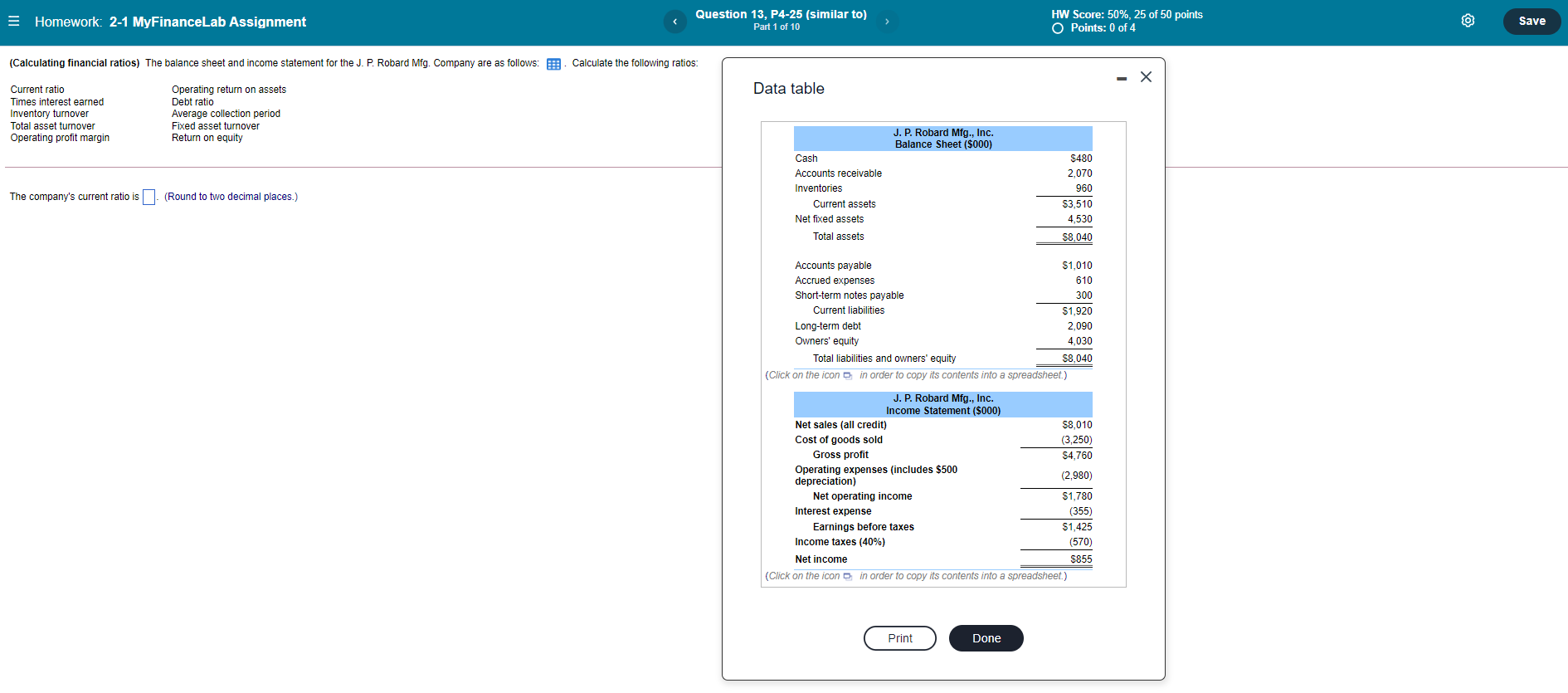The height and width of the screenshot is (693, 1568).
Task: Open the data table grid icon
Action: 553,64
